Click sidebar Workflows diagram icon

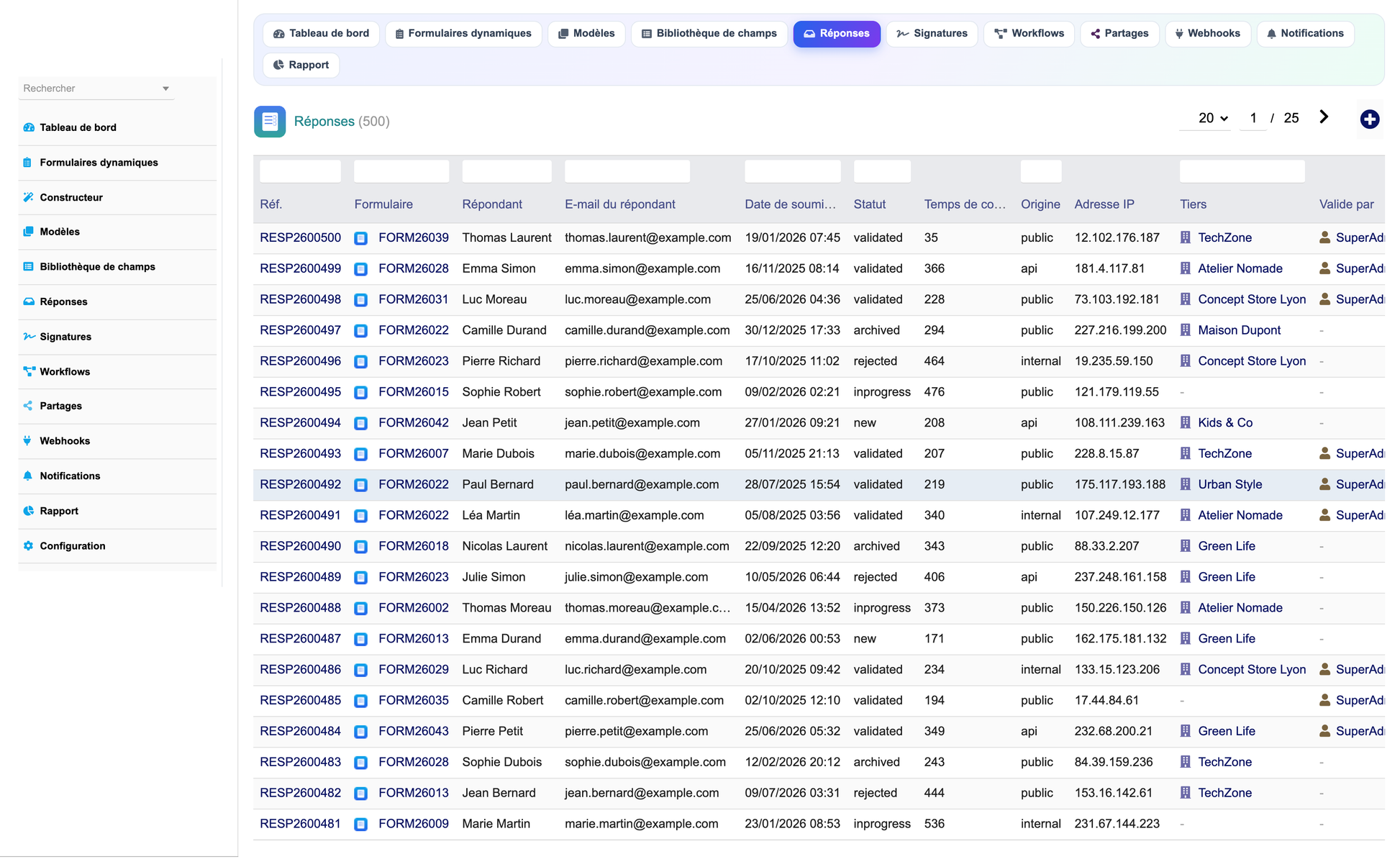[29, 372]
